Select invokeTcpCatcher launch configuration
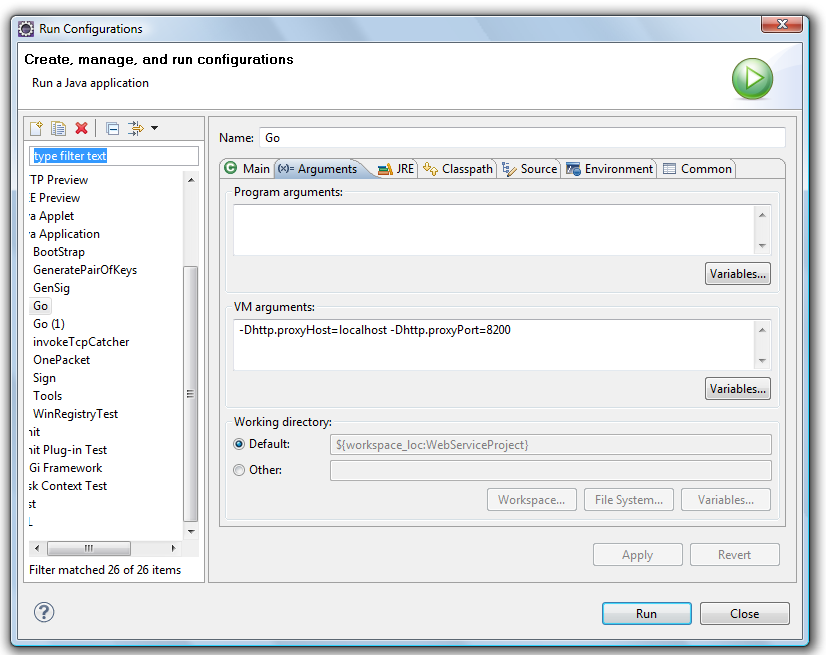 81,342
